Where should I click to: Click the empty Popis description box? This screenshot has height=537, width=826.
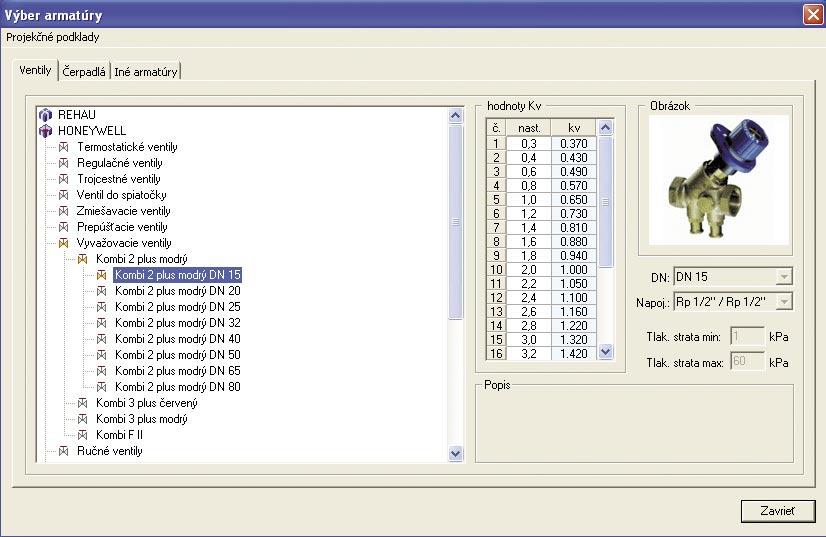tap(634, 426)
